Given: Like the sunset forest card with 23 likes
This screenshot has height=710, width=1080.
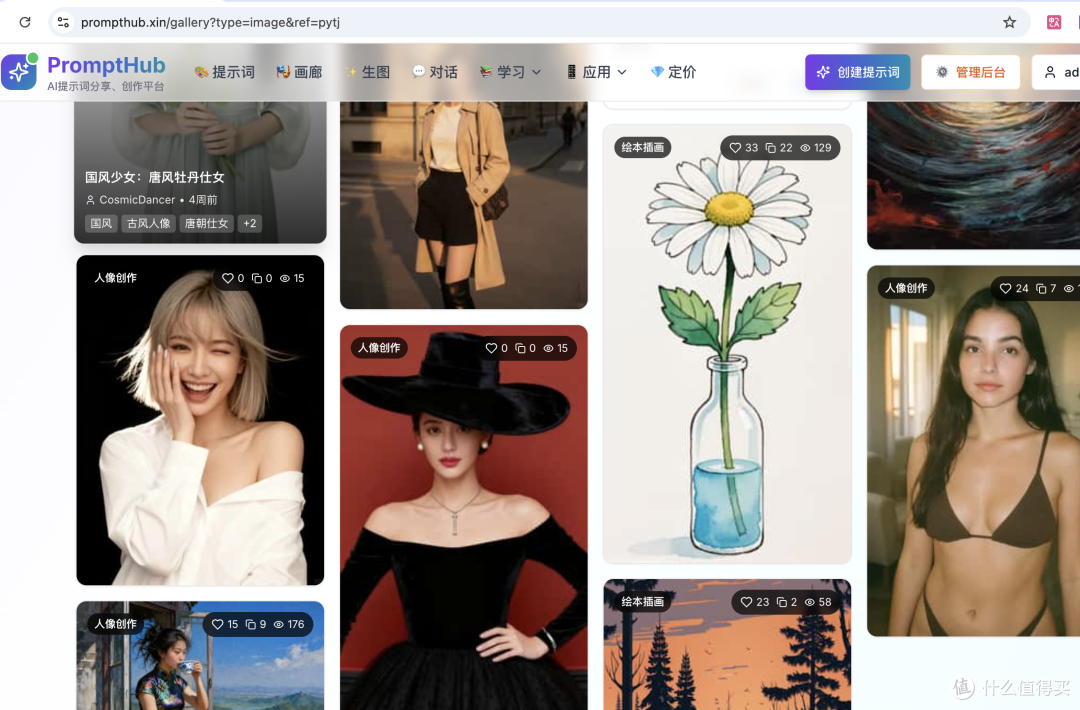Looking at the screenshot, I should tap(746, 602).
